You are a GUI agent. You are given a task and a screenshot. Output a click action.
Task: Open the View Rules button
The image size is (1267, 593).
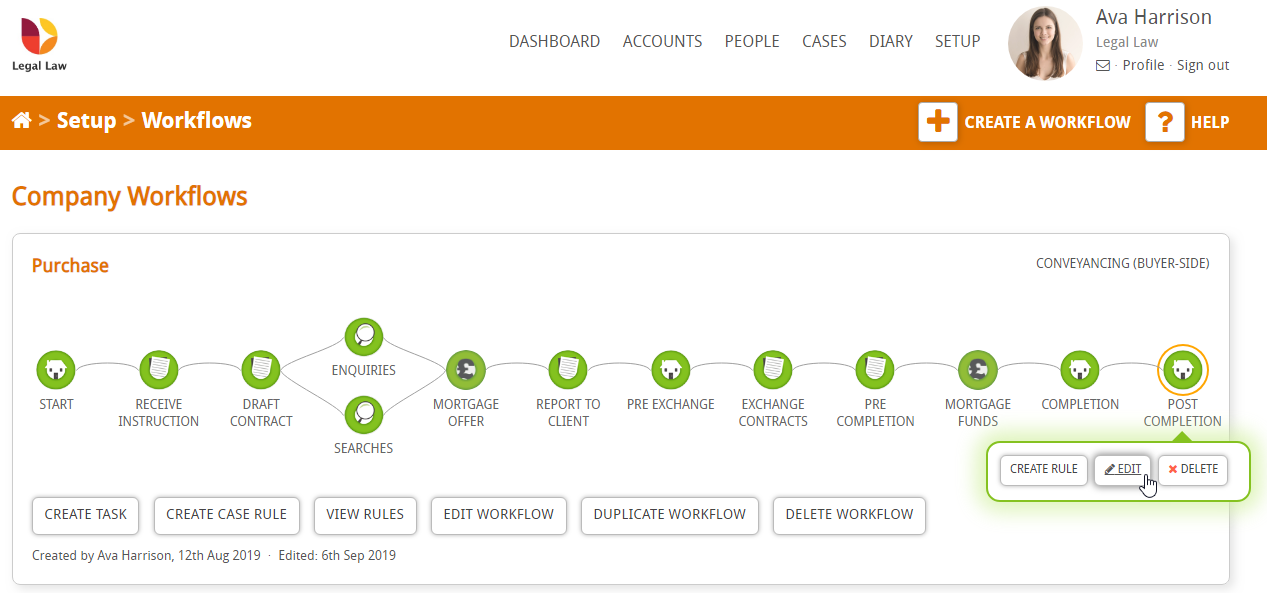coord(364,515)
